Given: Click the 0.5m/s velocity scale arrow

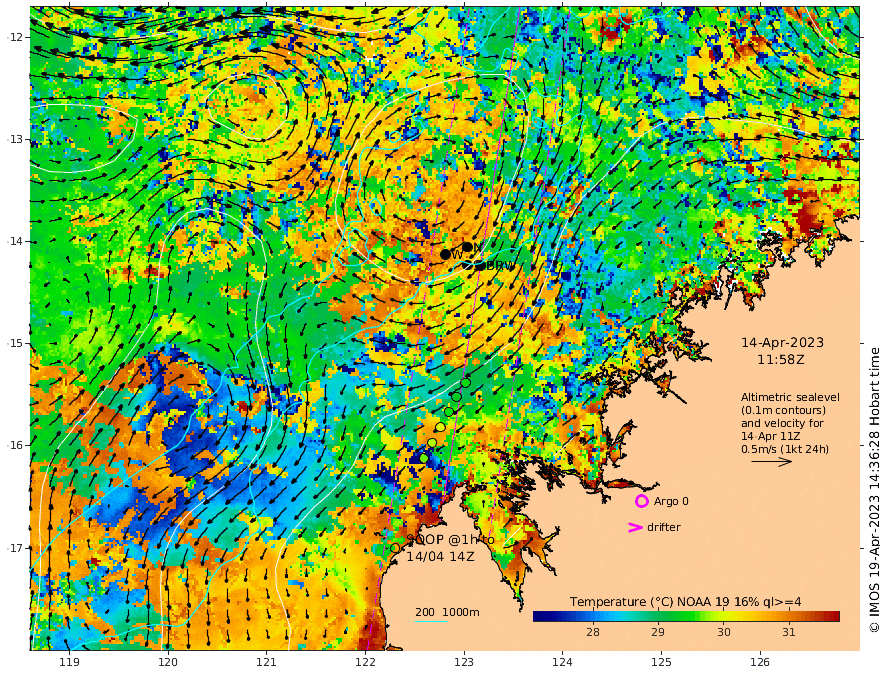Looking at the screenshot, I should coord(771,462).
